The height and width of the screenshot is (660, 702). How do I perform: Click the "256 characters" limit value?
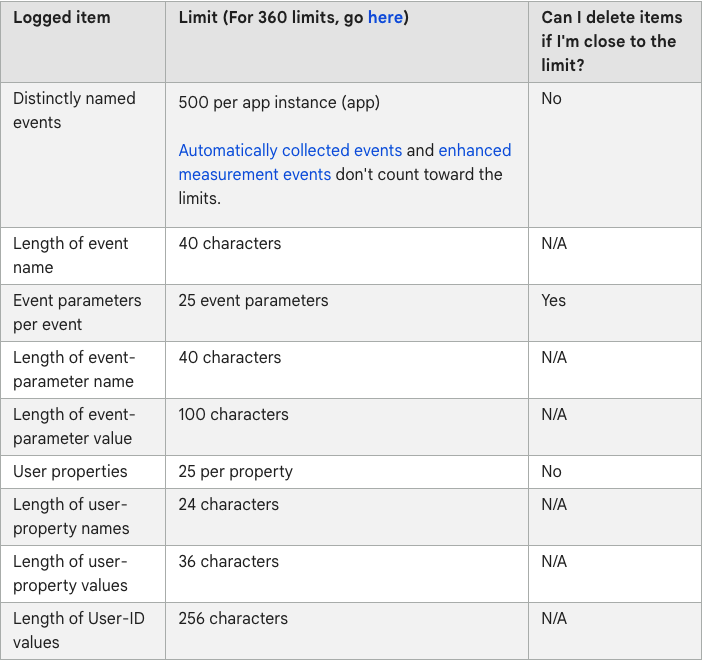233,618
